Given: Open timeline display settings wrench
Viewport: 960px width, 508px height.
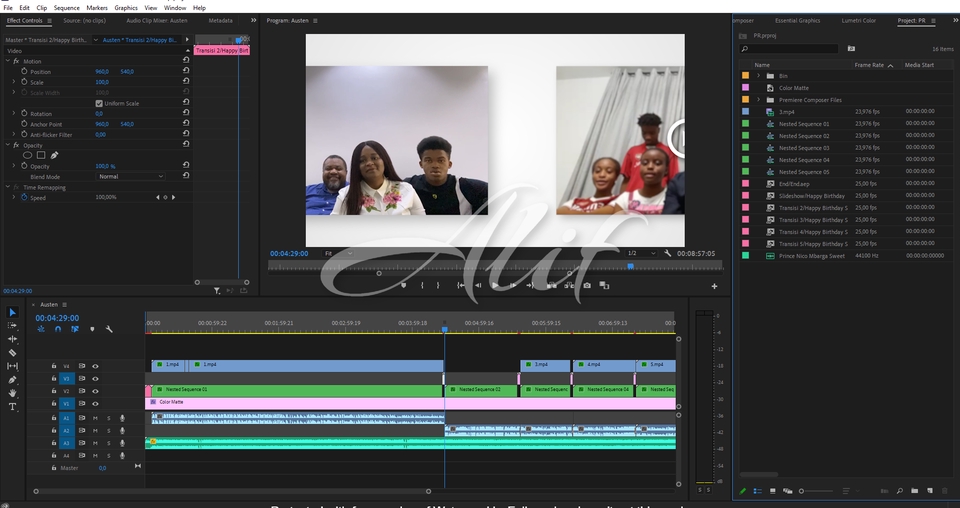Looking at the screenshot, I should [x=109, y=329].
